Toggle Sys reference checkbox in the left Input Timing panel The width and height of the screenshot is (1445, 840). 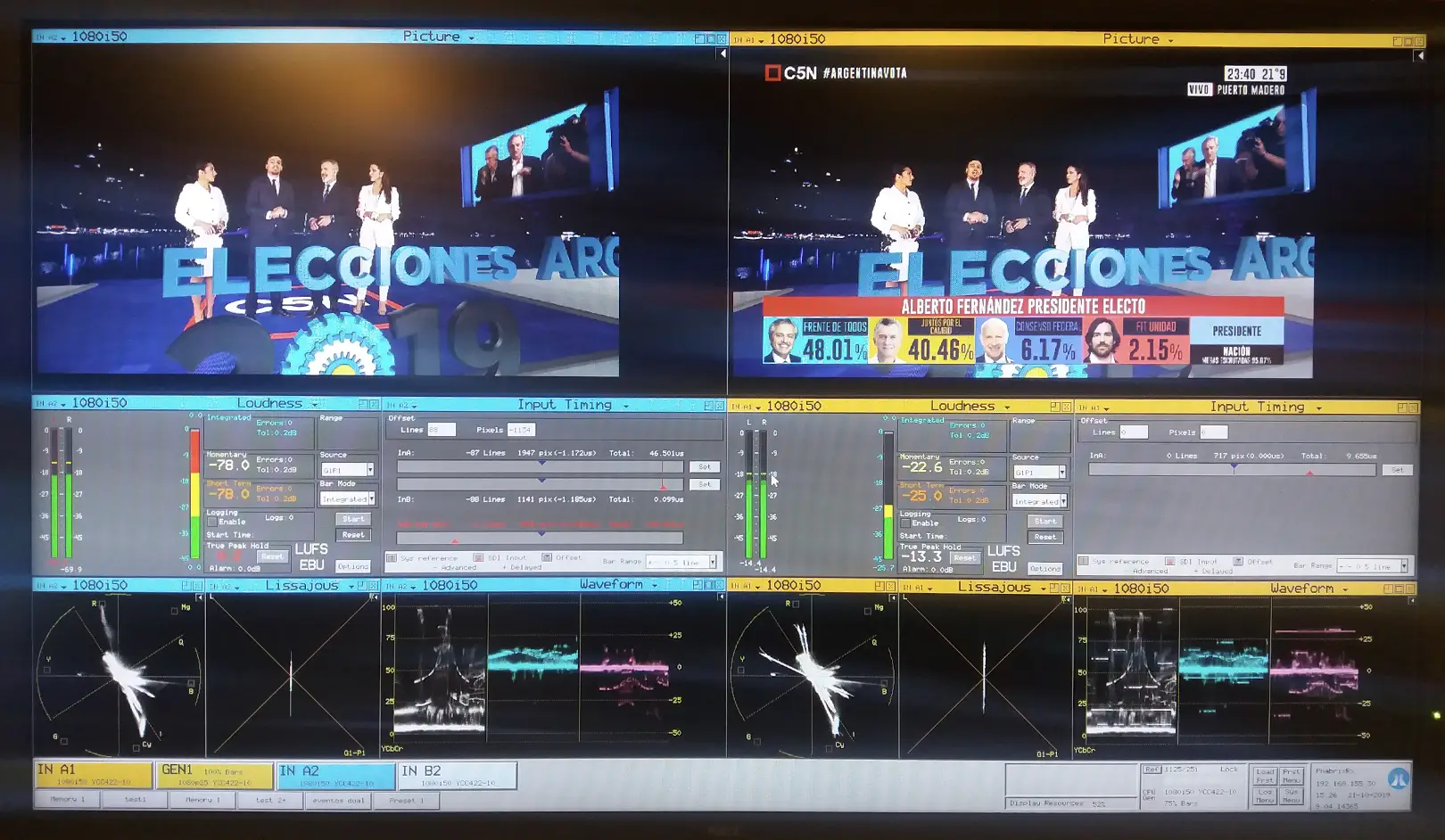click(x=392, y=558)
